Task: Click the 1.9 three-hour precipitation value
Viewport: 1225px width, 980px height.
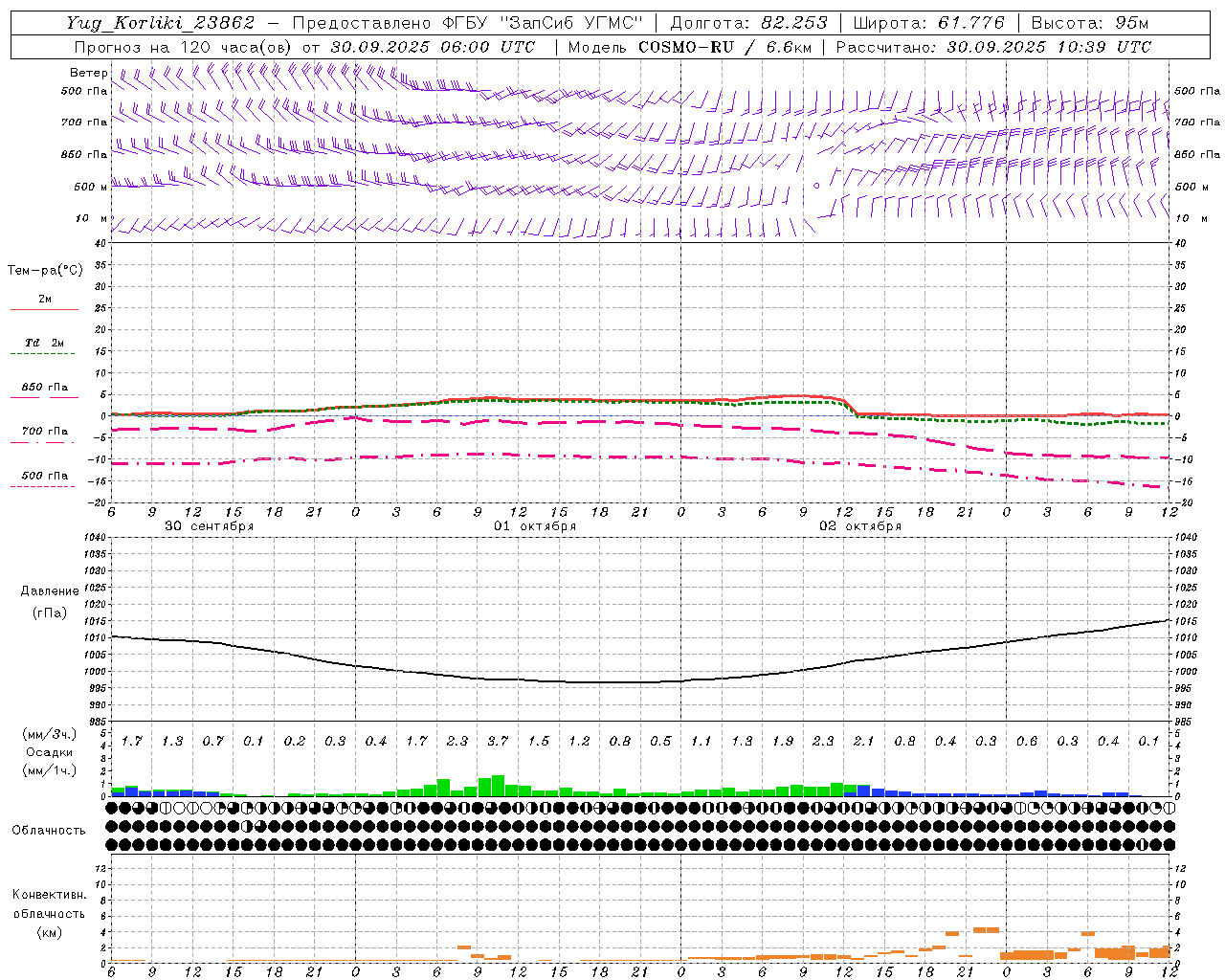Action: coord(783,742)
